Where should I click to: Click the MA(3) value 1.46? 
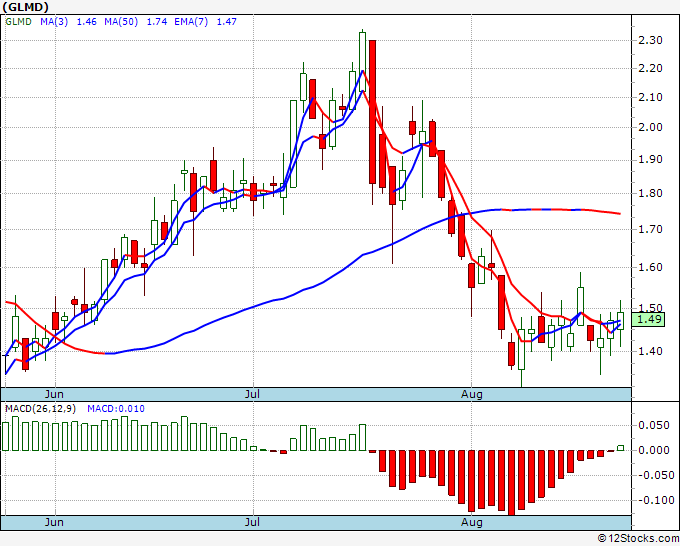tap(86, 22)
